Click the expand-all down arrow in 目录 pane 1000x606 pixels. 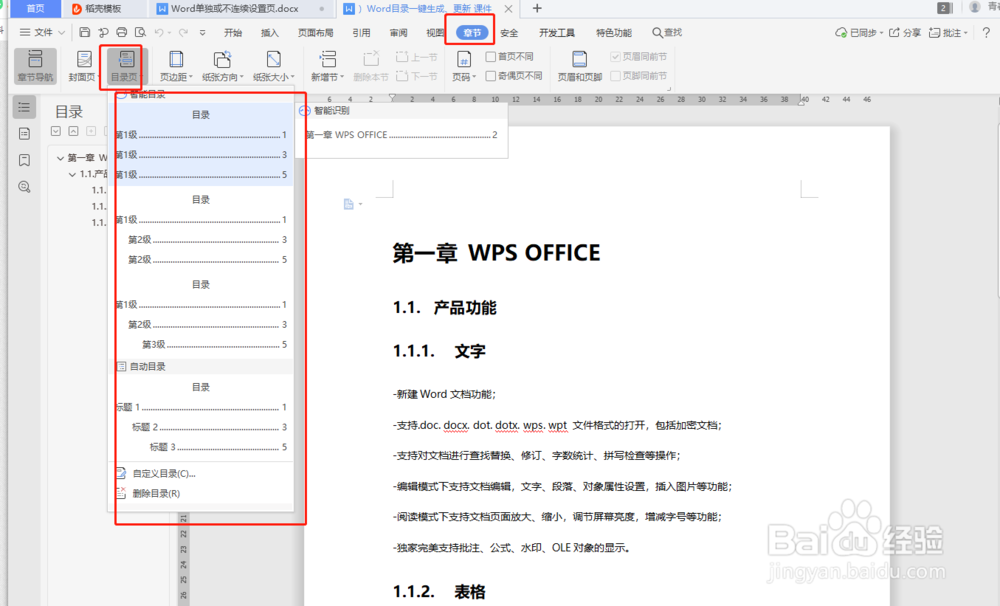pos(56,131)
